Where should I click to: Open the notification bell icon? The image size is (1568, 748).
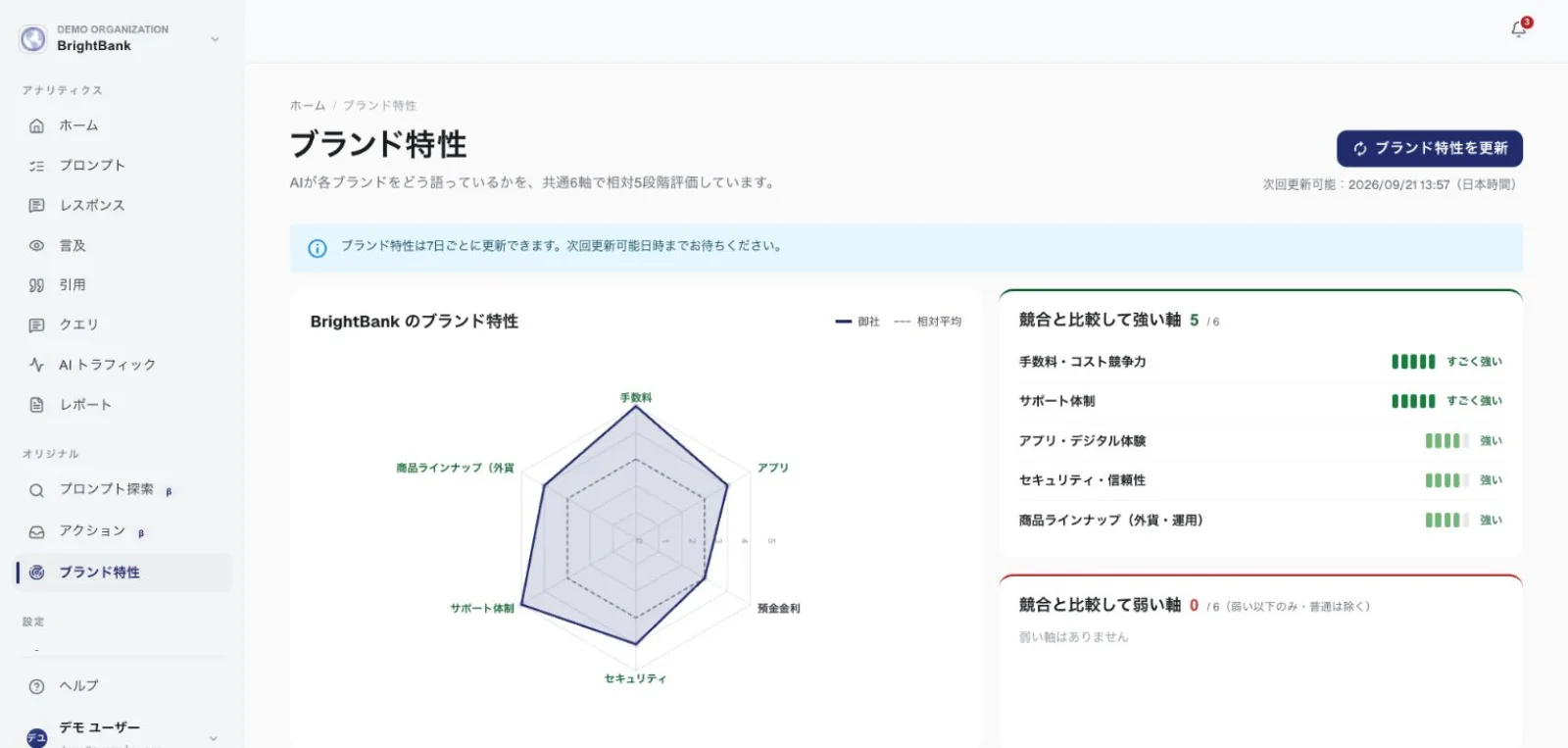1519,29
